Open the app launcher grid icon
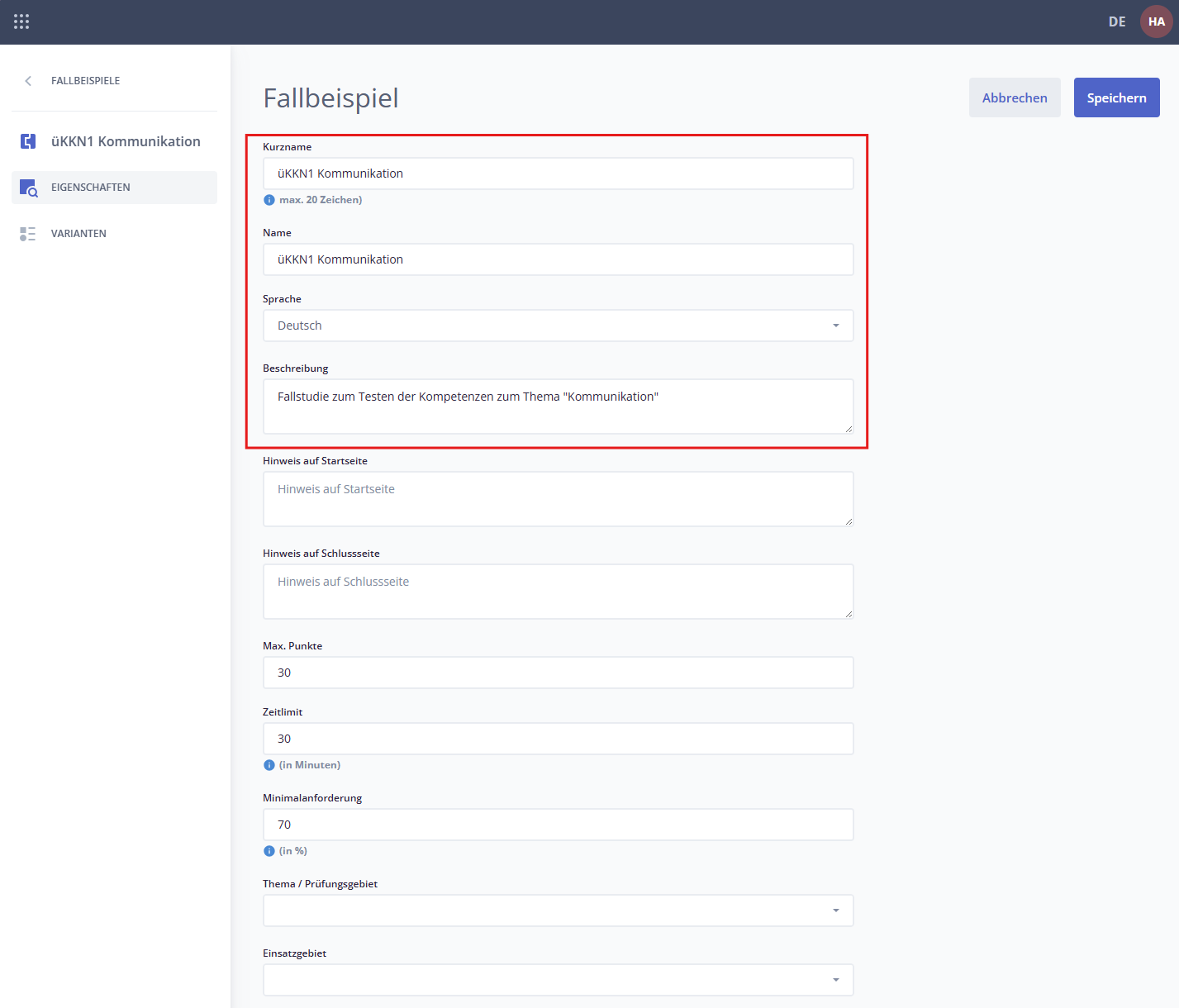The image size is (1179, 1008). 21,21
